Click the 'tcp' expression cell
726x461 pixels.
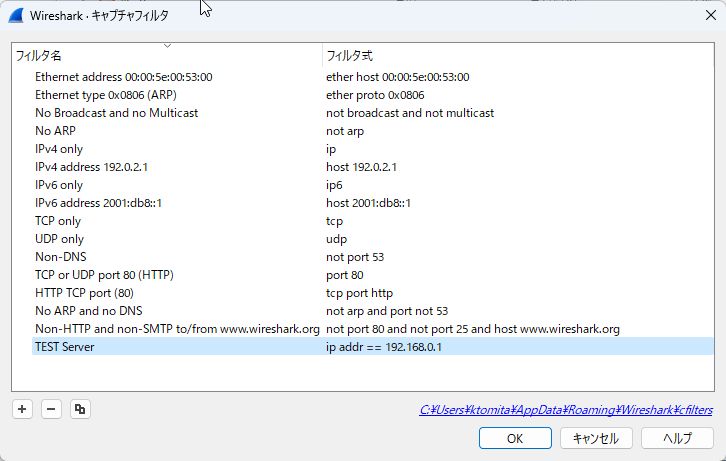tap(334, 221)
